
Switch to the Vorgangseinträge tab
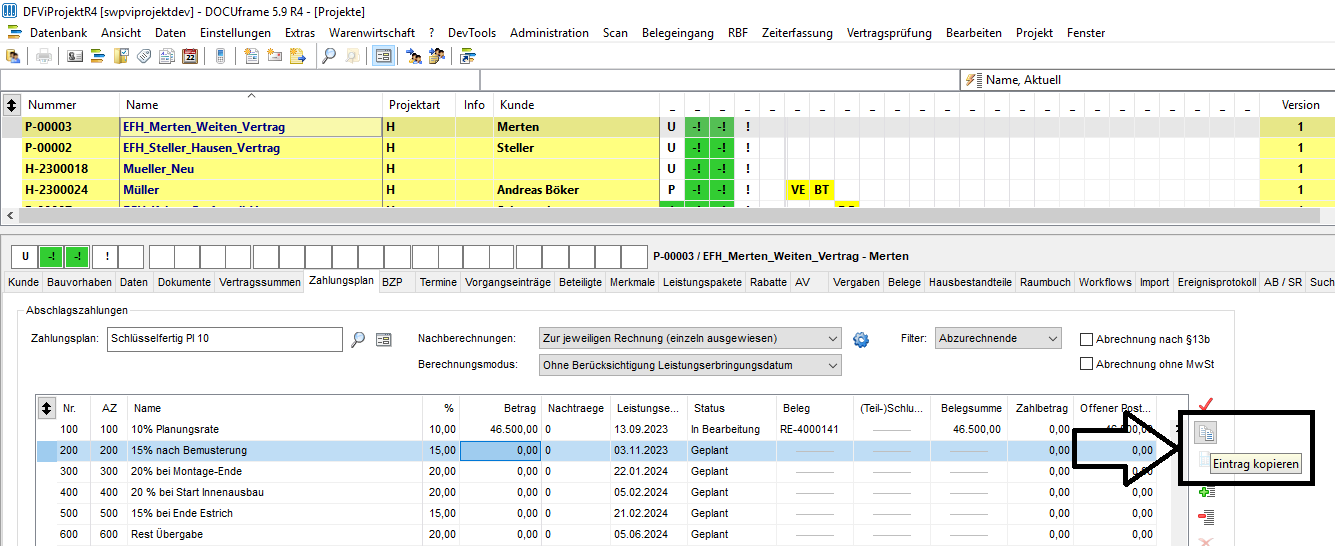pyautogui.click(x=508, y=282)
